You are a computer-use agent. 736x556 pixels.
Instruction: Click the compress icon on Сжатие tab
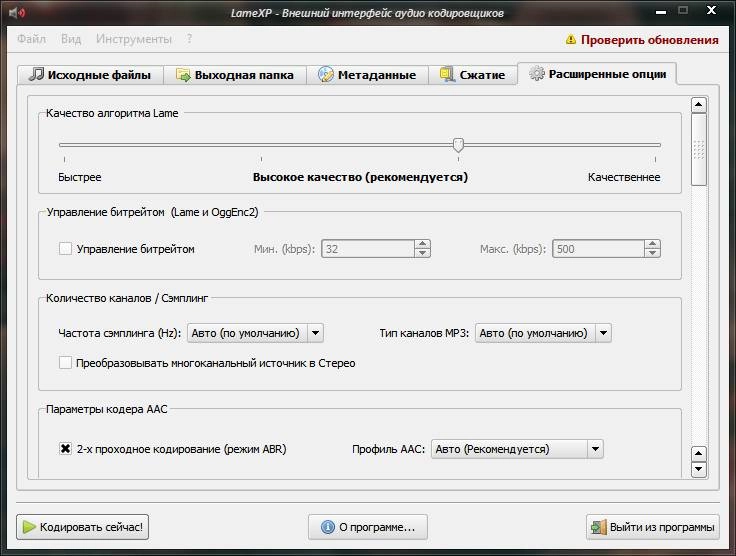pyautogui.click(x=447, y=74)
